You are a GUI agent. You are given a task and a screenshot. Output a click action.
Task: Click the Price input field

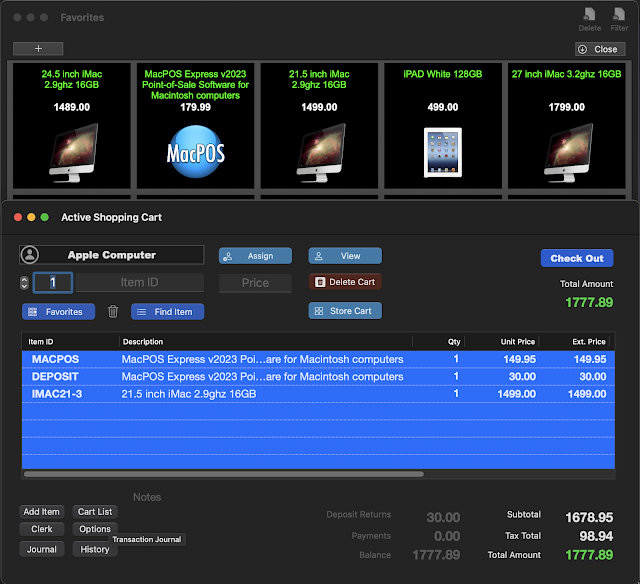click(256, 283)
